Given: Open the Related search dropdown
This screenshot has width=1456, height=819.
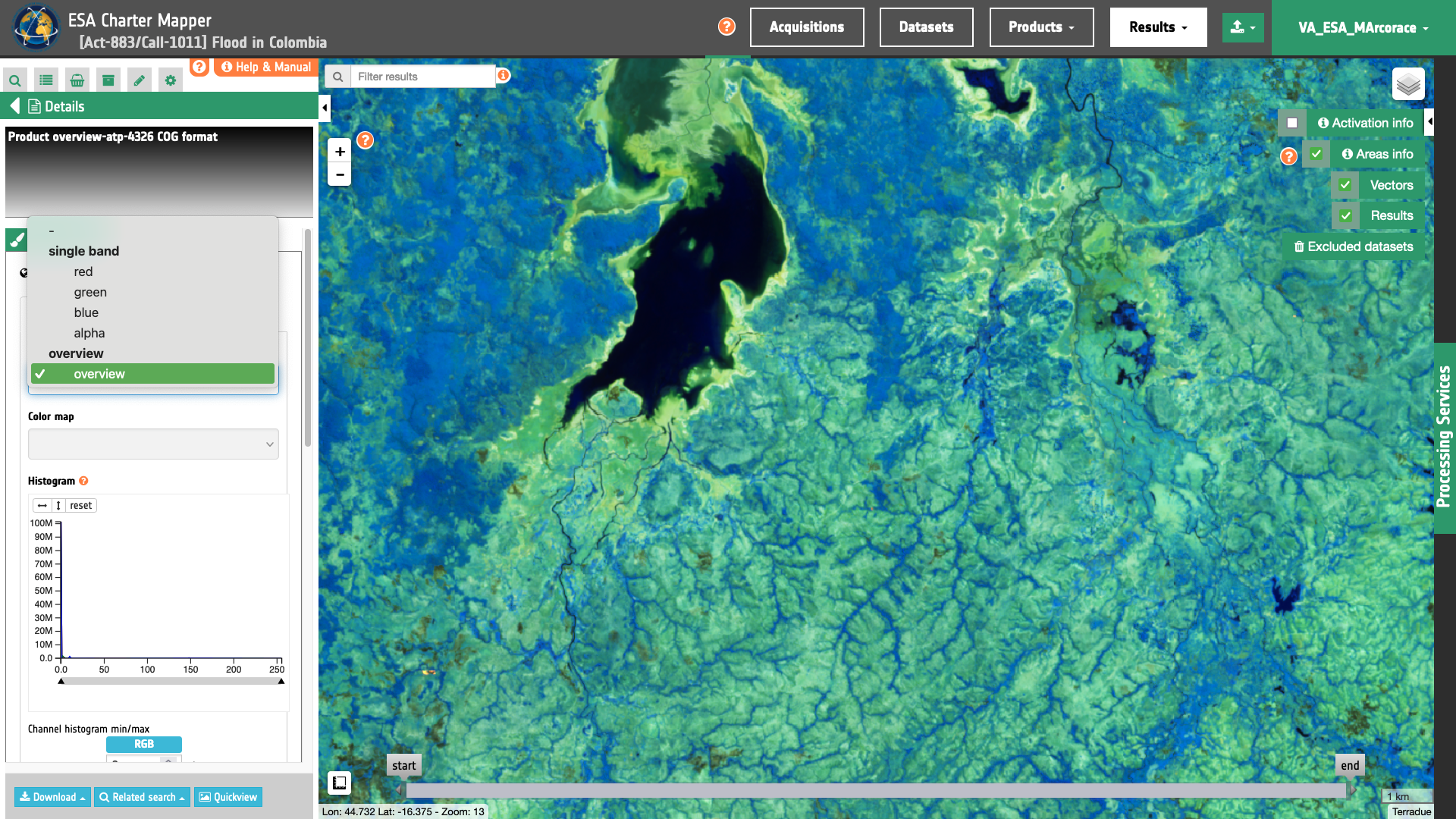Looking at the screenshot, I should point(142,797).
